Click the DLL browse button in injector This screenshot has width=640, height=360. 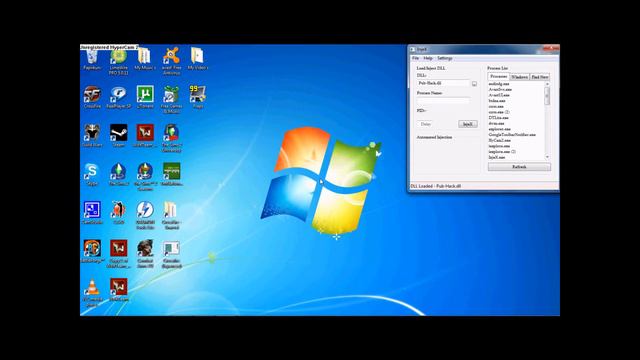[x=474, y=84]
